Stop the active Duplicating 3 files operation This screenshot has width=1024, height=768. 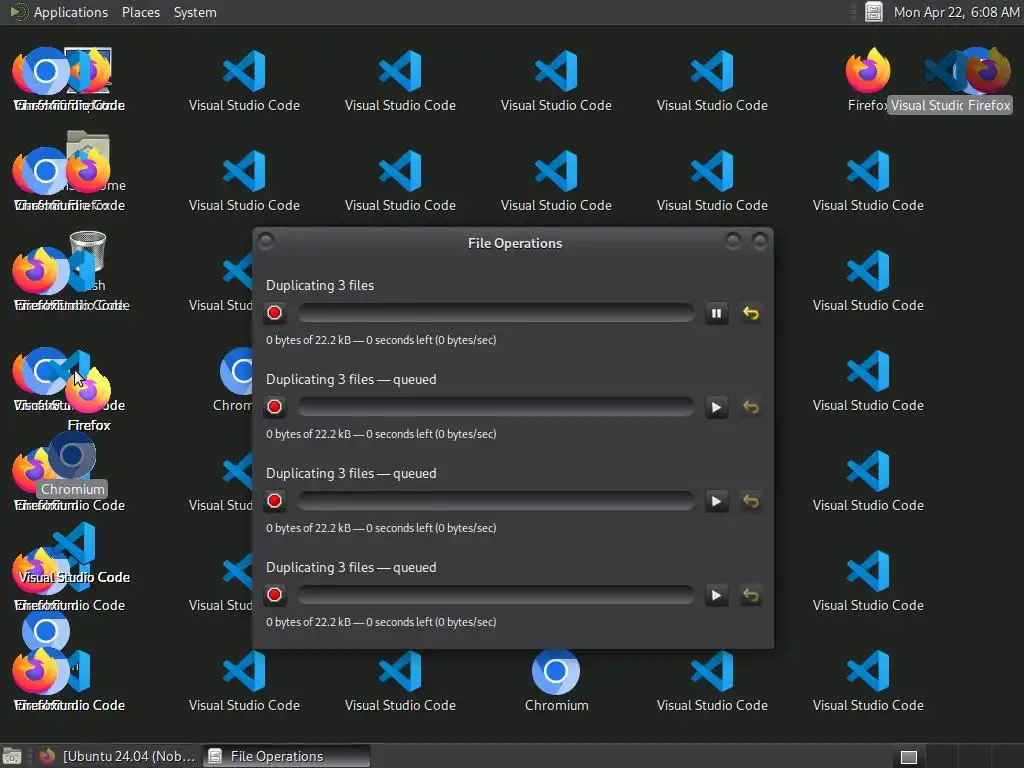pos(274,313)
